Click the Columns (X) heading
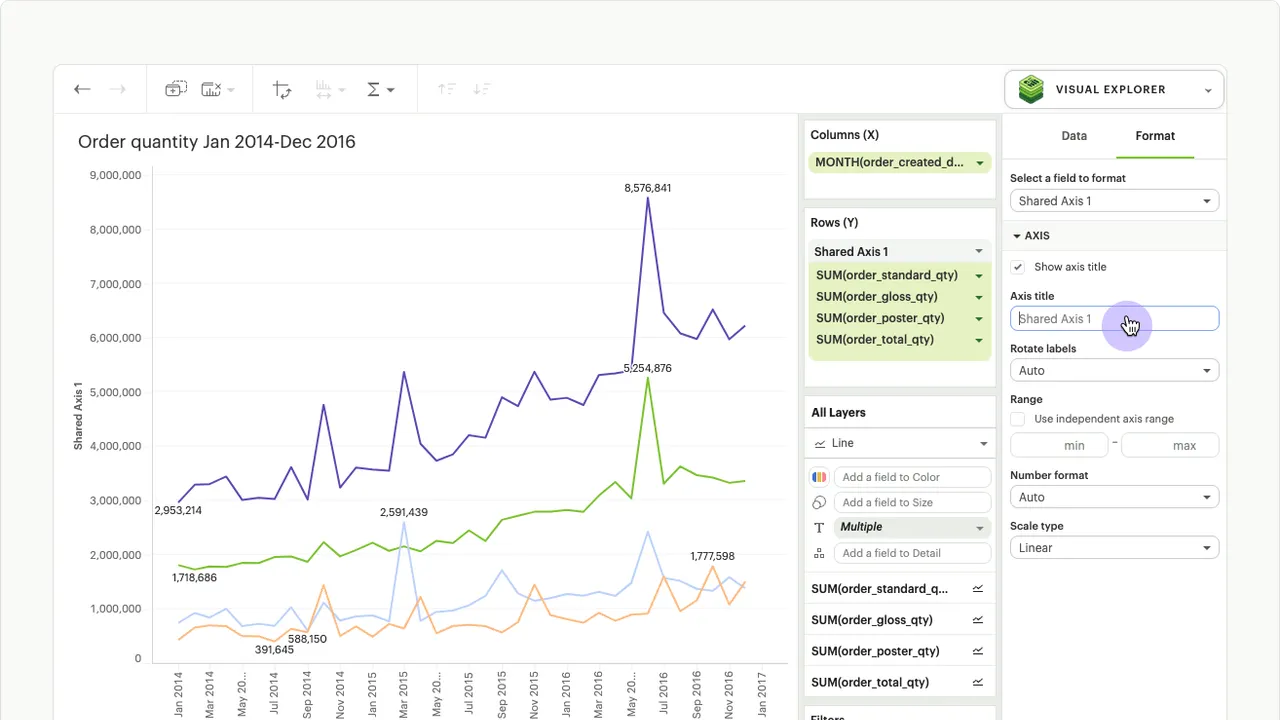The height and width of the screenshot is (720, 1280). coord(845,135)
